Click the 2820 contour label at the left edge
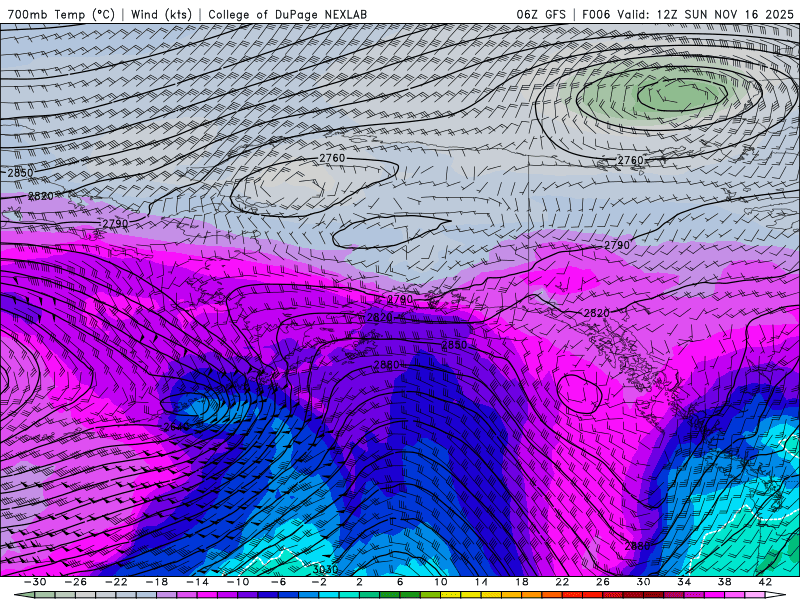Screen dimensions: 800x600 pyautogui.click(x=40, y=196)
